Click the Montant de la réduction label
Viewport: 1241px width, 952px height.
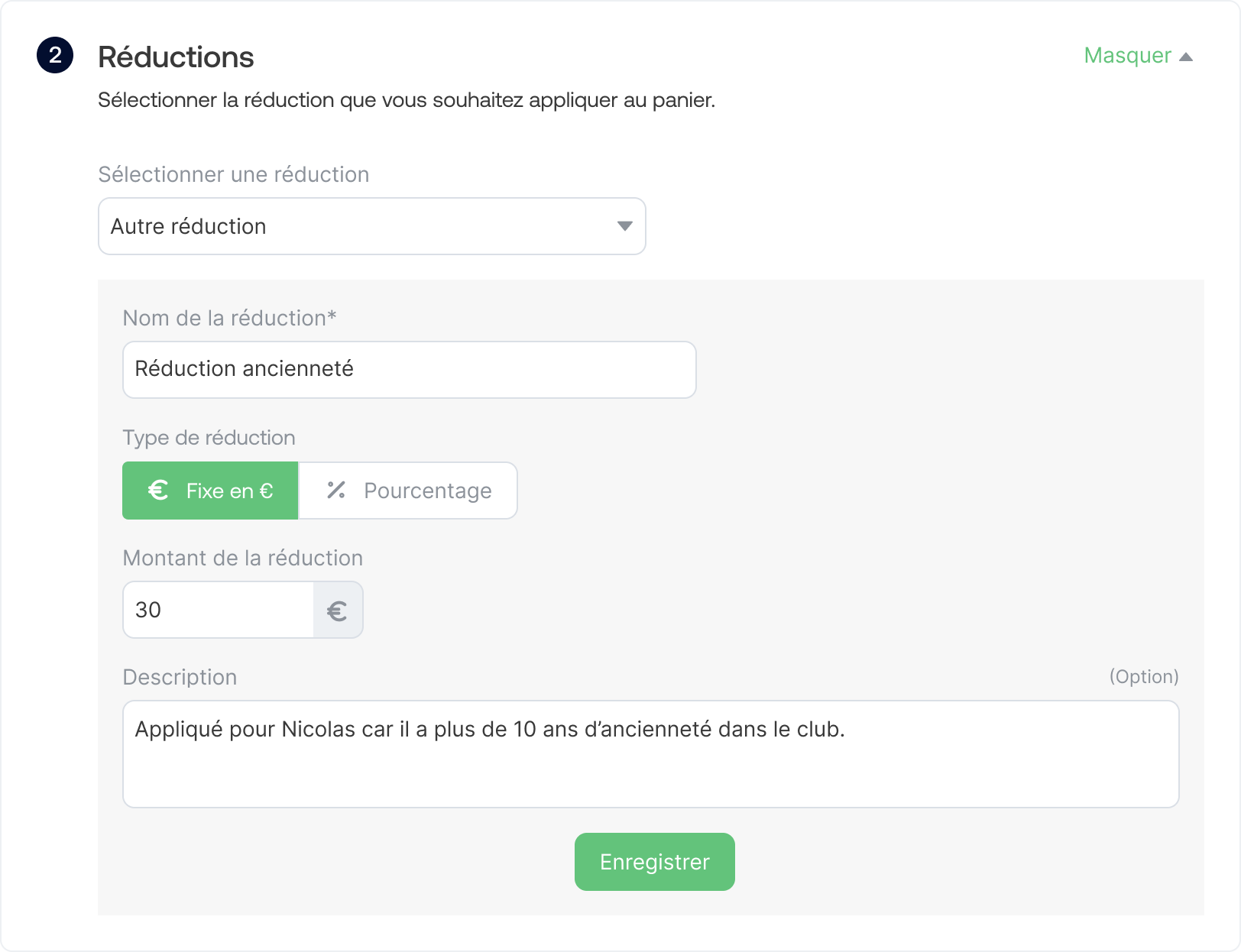click(242, 559)
